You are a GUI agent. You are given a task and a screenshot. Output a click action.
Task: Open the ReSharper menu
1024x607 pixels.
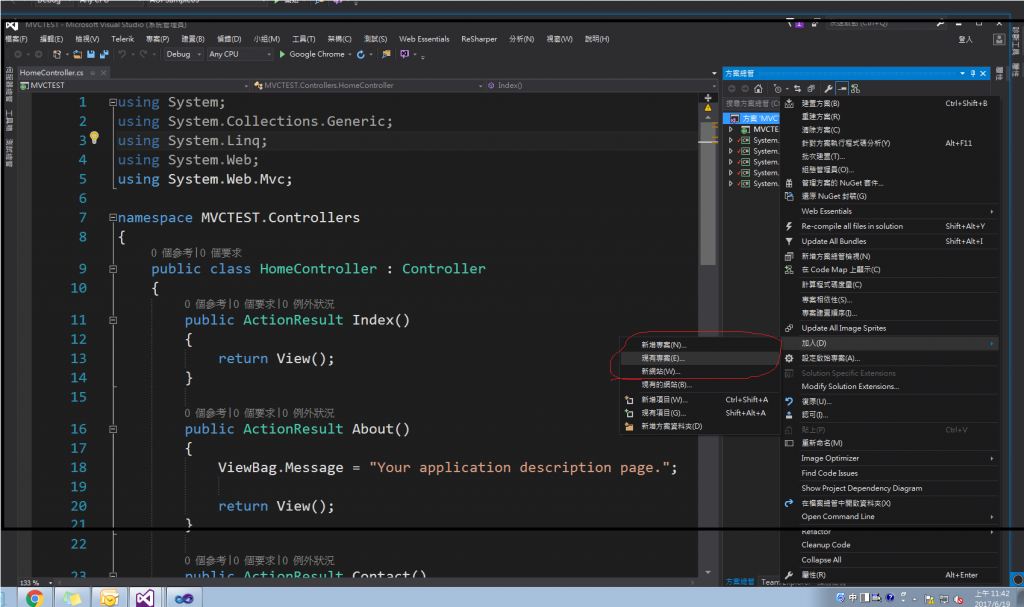[479, 39]
